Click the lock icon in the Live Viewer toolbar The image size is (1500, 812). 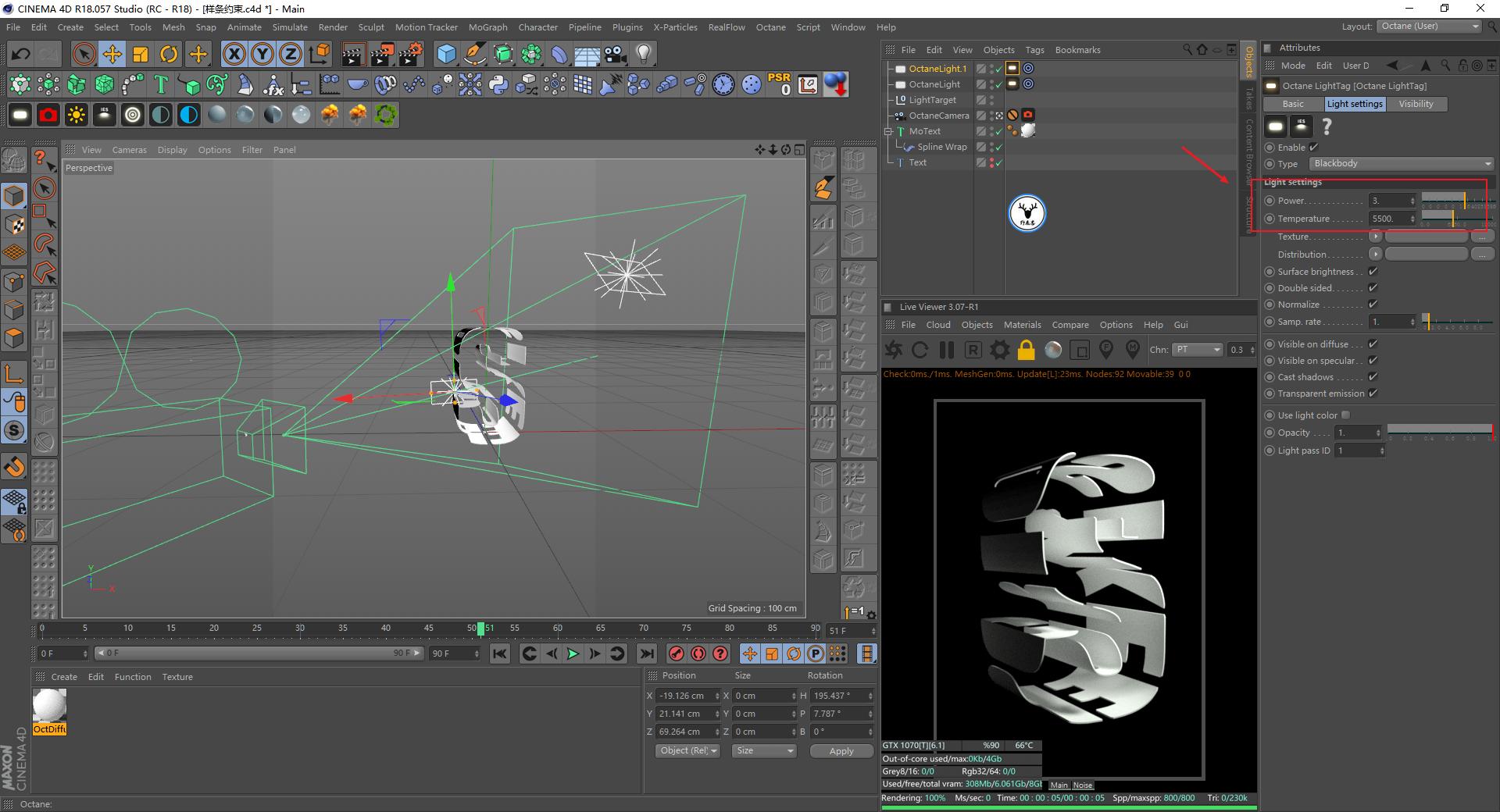point(1027,350)
